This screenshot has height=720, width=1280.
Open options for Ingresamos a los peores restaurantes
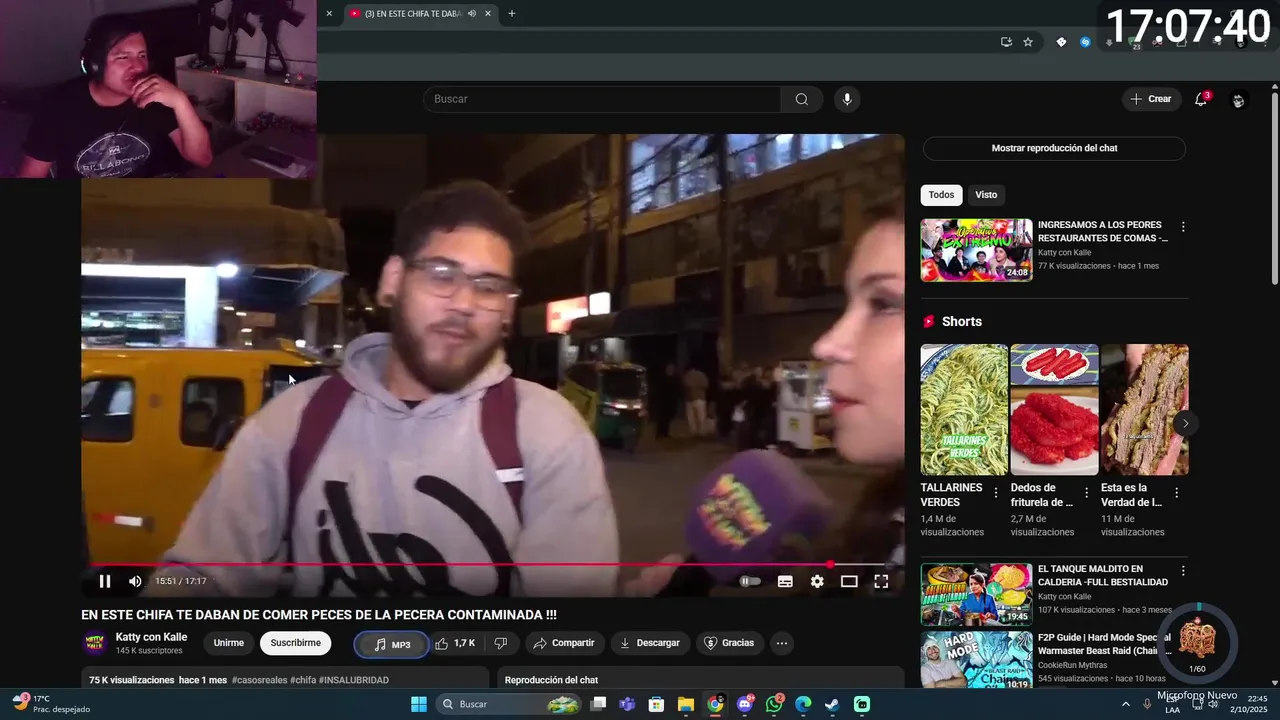coord(1183,227)
